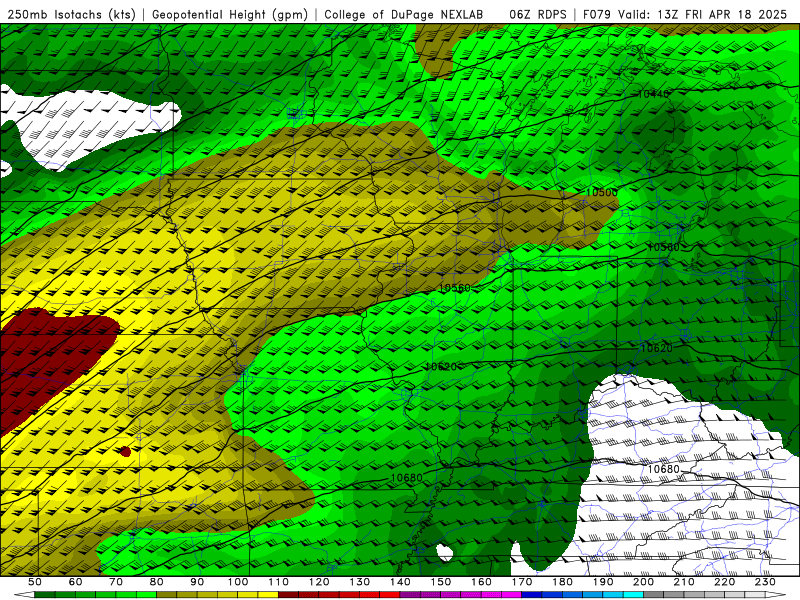Image resolution: width=800 pixels, height=600 pixels.
Task: Click the 10560 contour label beside olive band
Action: [455, 288]
